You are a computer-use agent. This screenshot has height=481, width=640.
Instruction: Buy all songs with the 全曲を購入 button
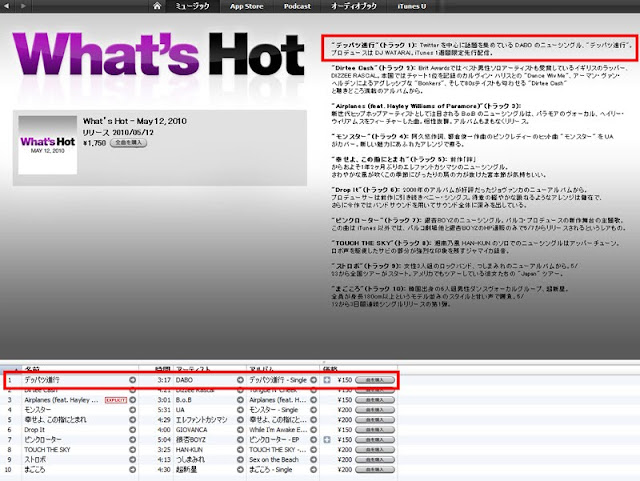coord(129,143)
